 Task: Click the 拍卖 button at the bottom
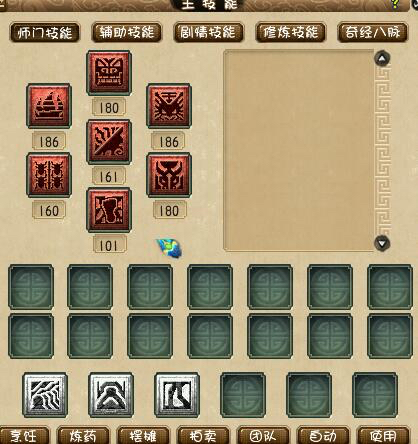pos(203,435)
